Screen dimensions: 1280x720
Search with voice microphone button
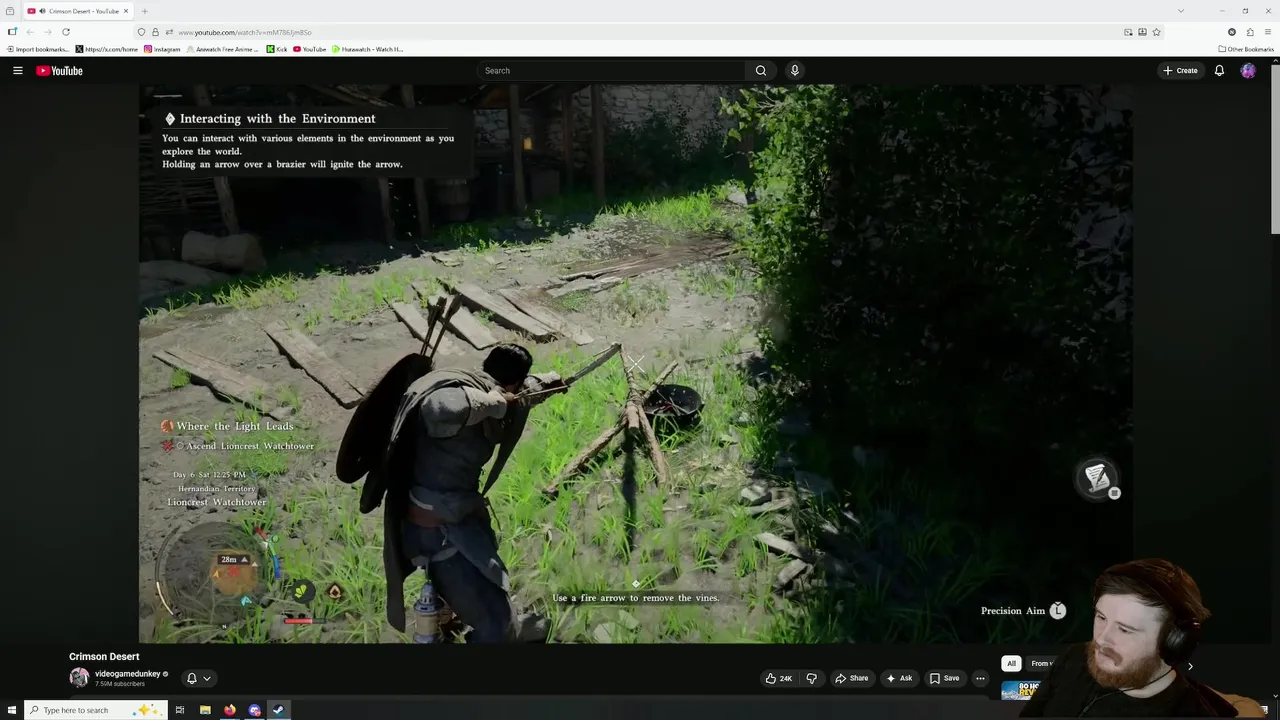tap(795, 70)
